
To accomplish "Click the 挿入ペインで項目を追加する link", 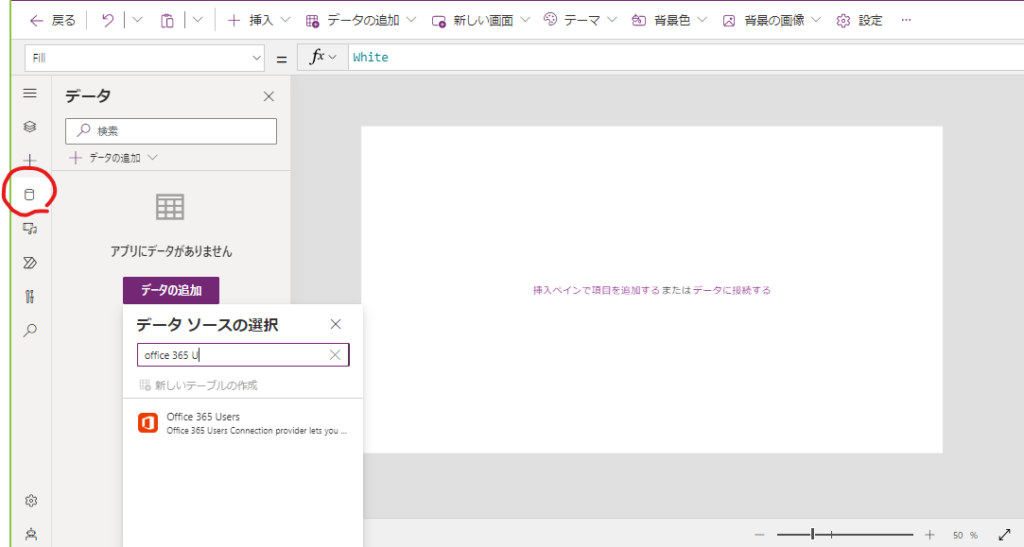I will tap(596, 290).
